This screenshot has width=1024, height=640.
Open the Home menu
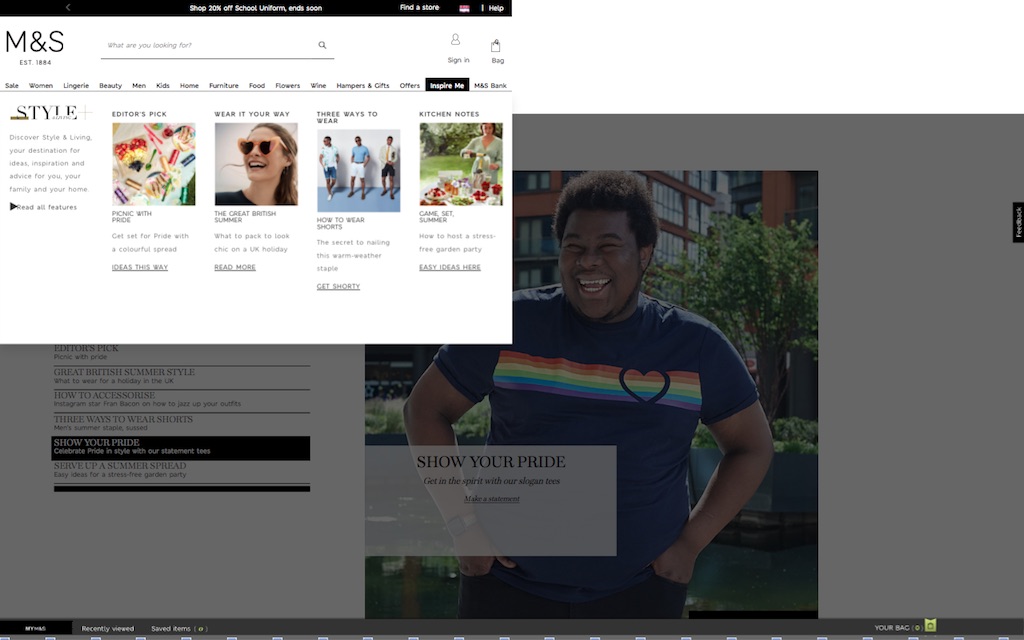coord(189,86)
